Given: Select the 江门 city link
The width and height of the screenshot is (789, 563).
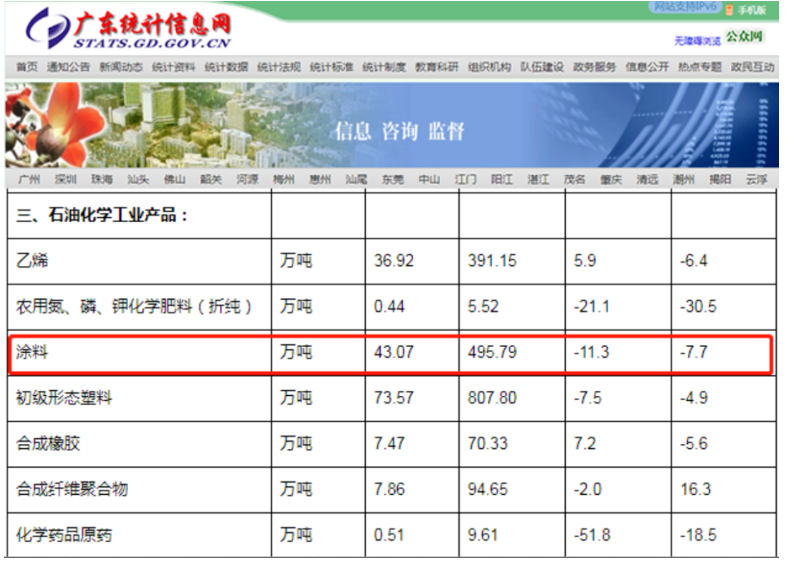Looking at the screenshot, I should click(465, 180).
